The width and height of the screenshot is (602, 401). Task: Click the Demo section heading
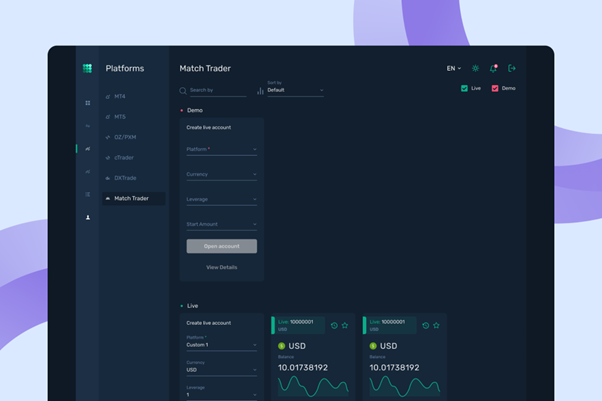195,110
